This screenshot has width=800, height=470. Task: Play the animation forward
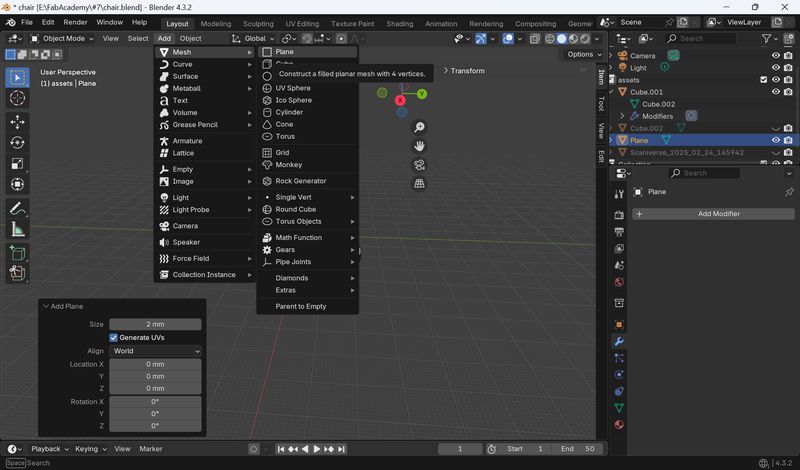pyautogui.click(x=317, y=449)
